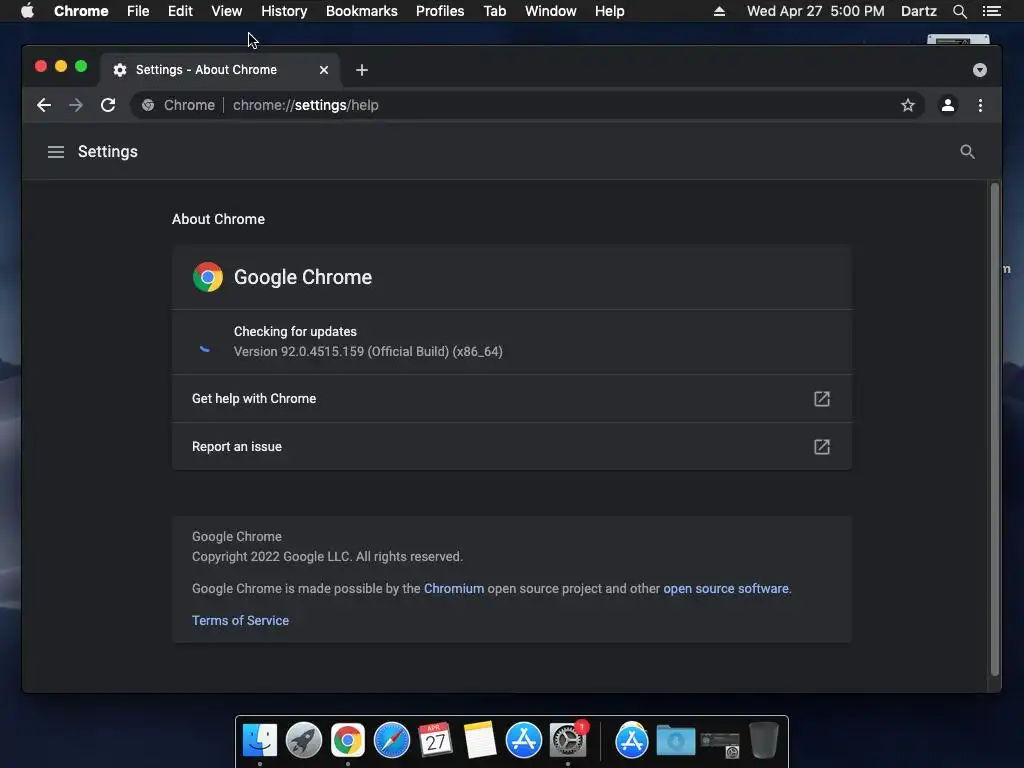Image resolution: width=1024 pixels, height=768 pixels.
Task: Open the Report an issue row
Action: (x=512, y=447)
